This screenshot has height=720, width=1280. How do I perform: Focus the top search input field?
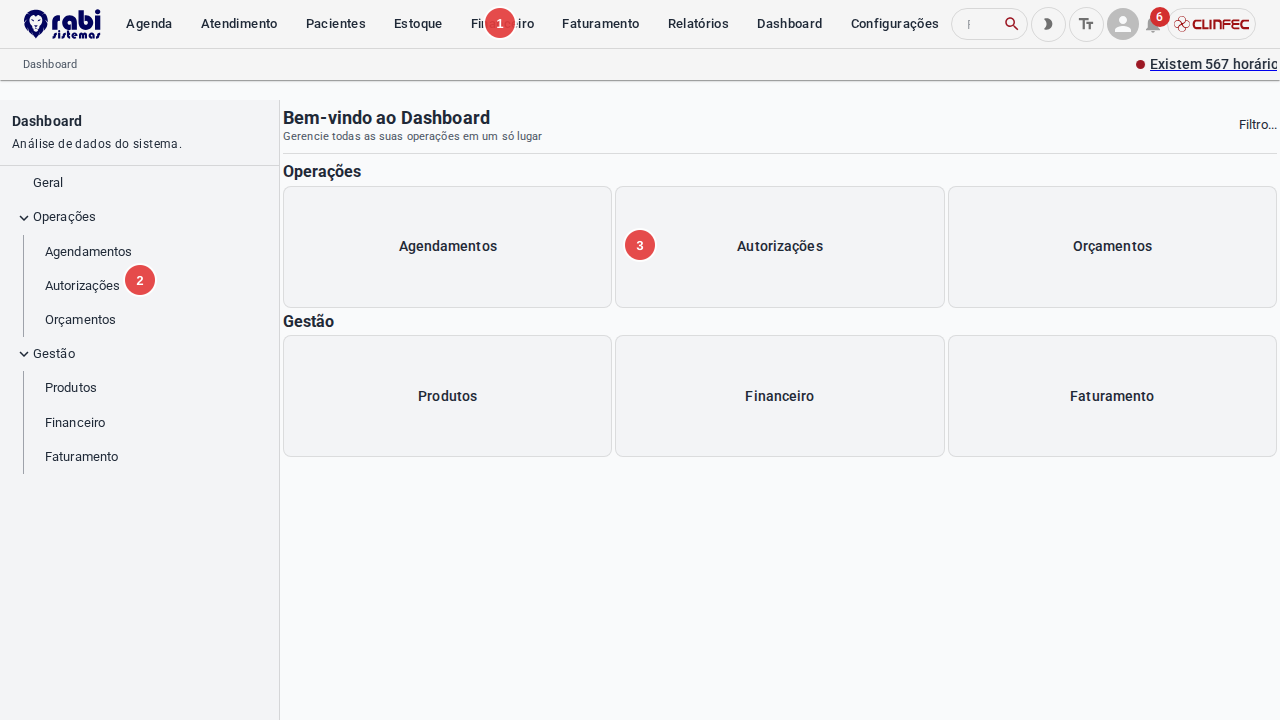(980, 24)
